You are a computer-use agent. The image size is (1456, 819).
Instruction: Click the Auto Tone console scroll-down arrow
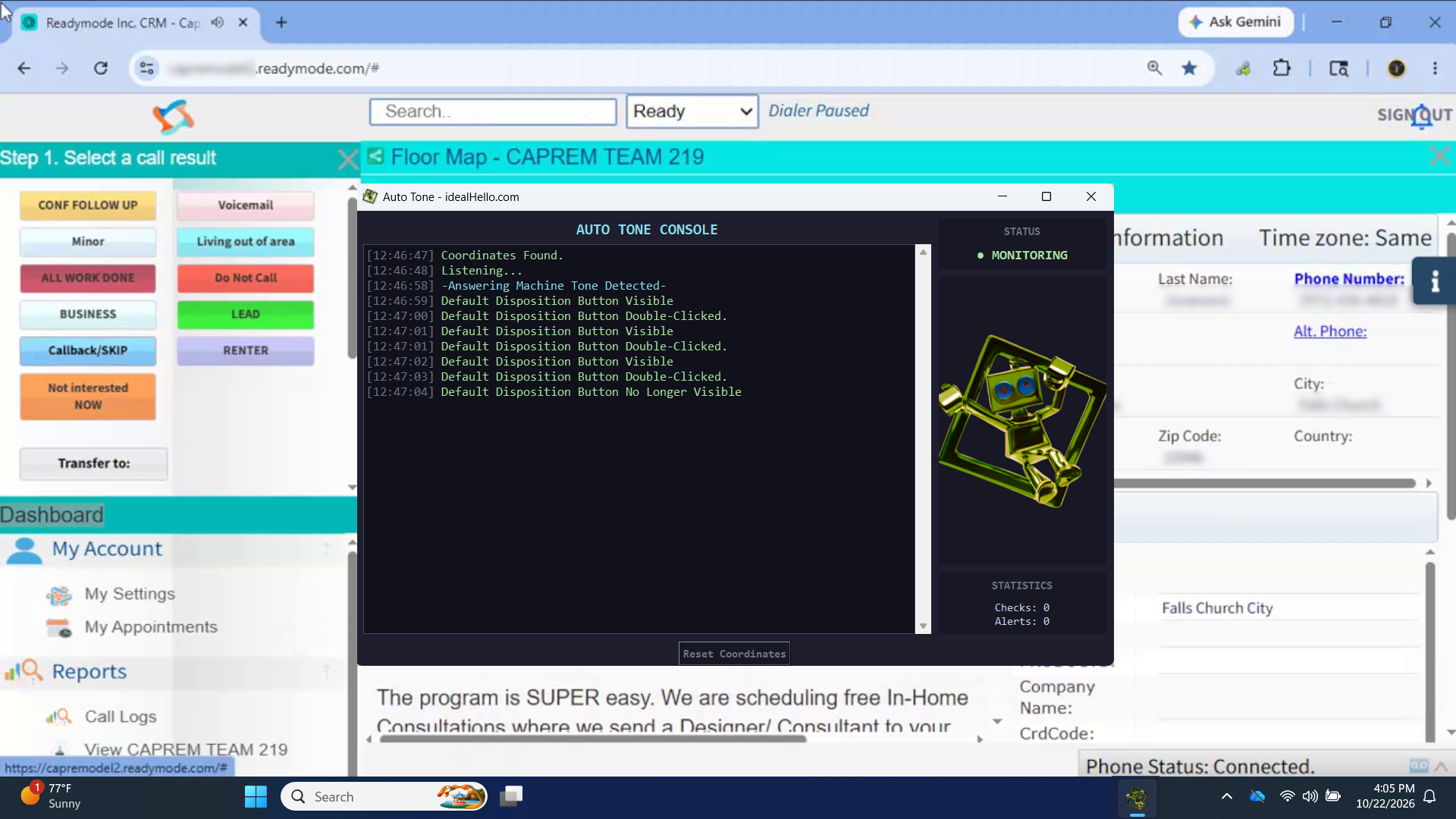click(x=923, y=626)
